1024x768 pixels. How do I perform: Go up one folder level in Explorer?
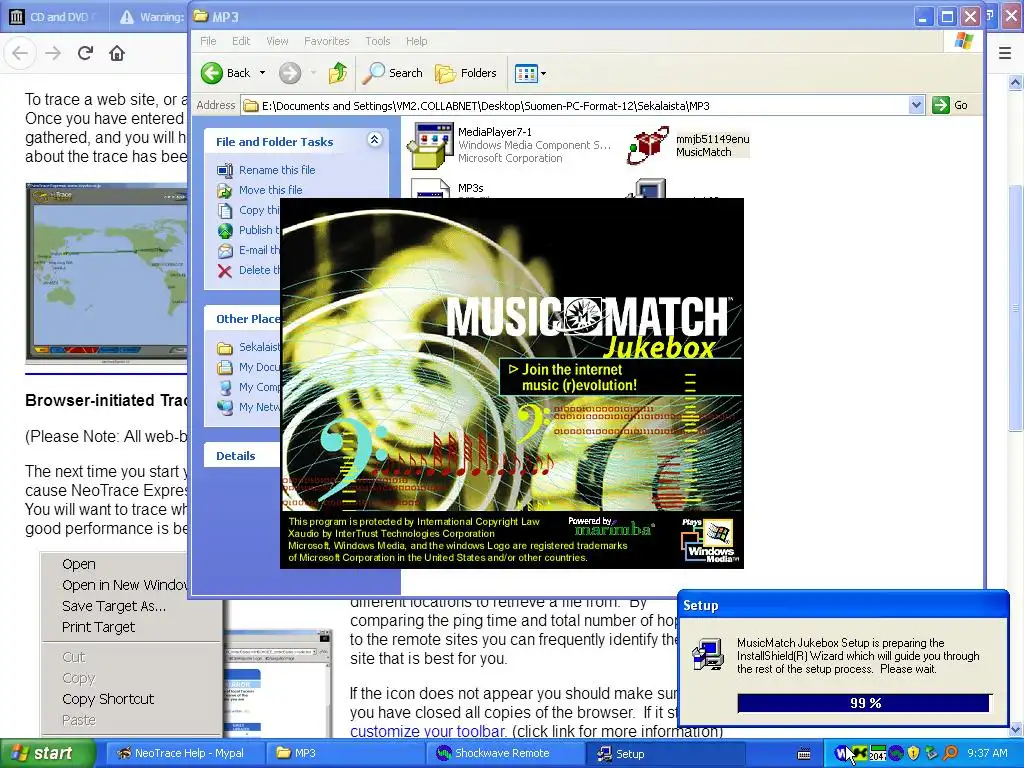pyautogui.click(x=338, y=72)
